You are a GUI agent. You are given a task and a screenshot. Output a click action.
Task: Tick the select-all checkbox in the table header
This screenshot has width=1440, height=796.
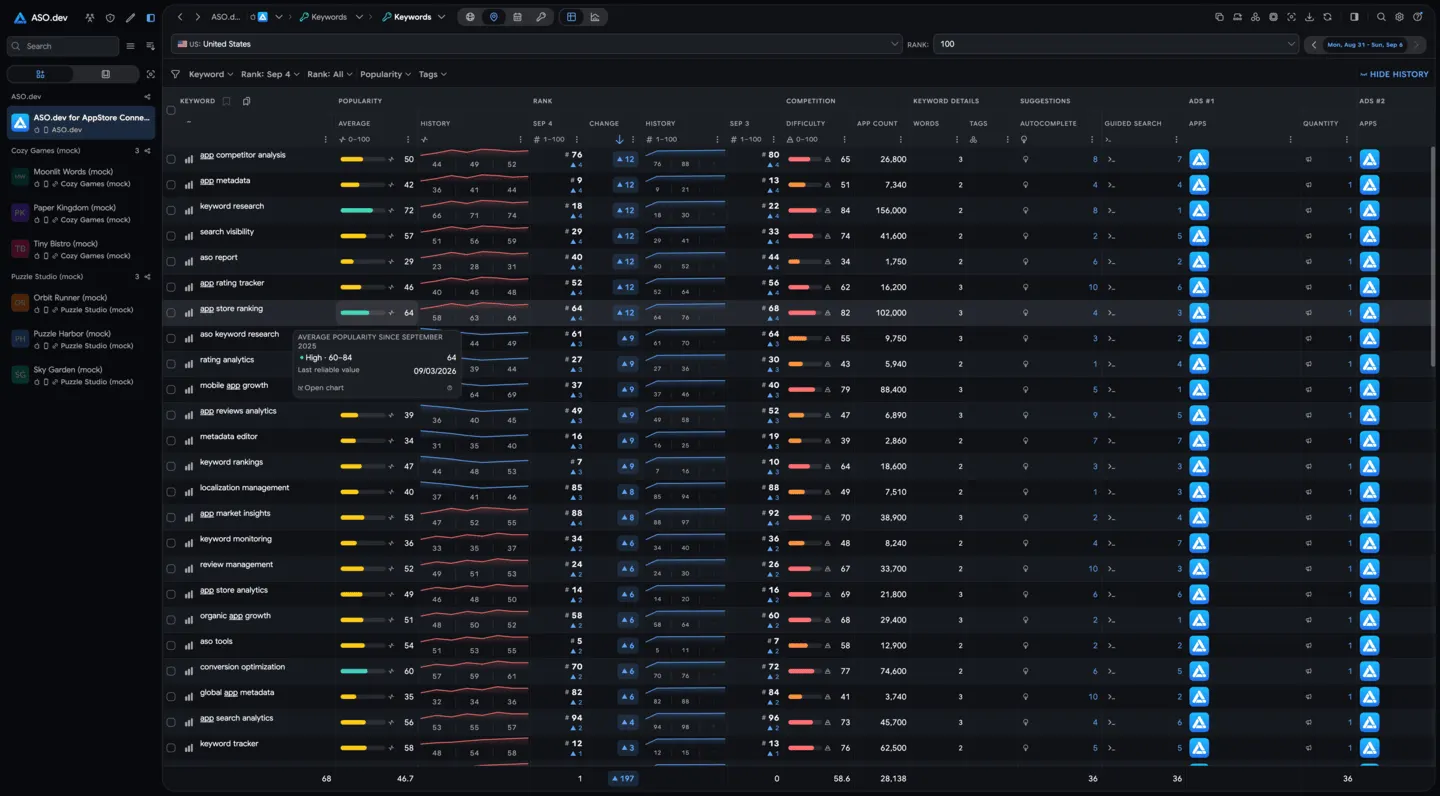coord(171,110)
